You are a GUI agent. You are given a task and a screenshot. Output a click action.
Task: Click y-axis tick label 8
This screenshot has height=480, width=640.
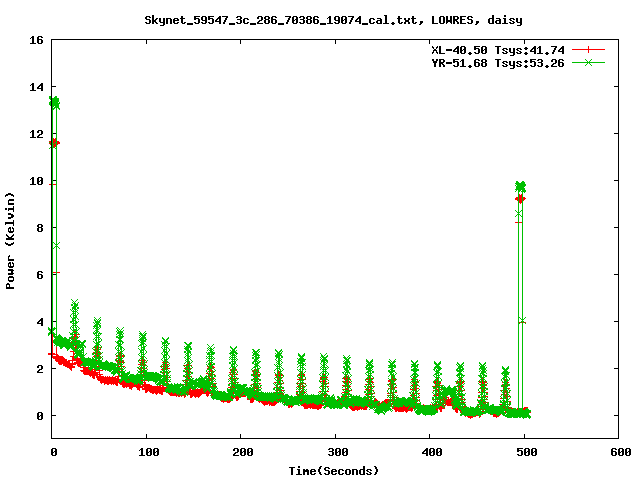click(x=40, y=228)
